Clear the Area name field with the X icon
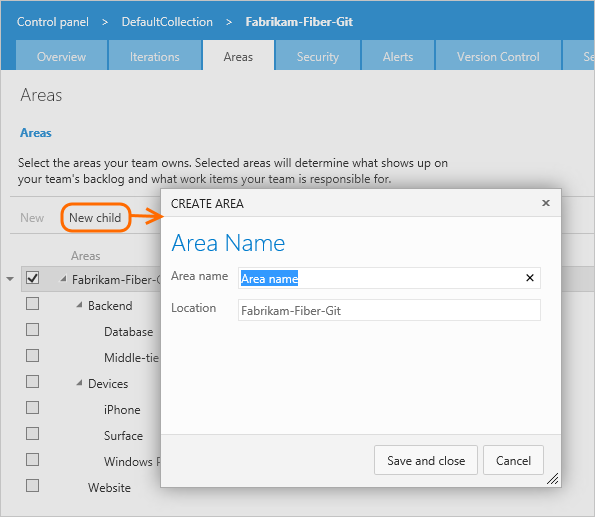This screenshot has width=595, height=517. point(530,278)
